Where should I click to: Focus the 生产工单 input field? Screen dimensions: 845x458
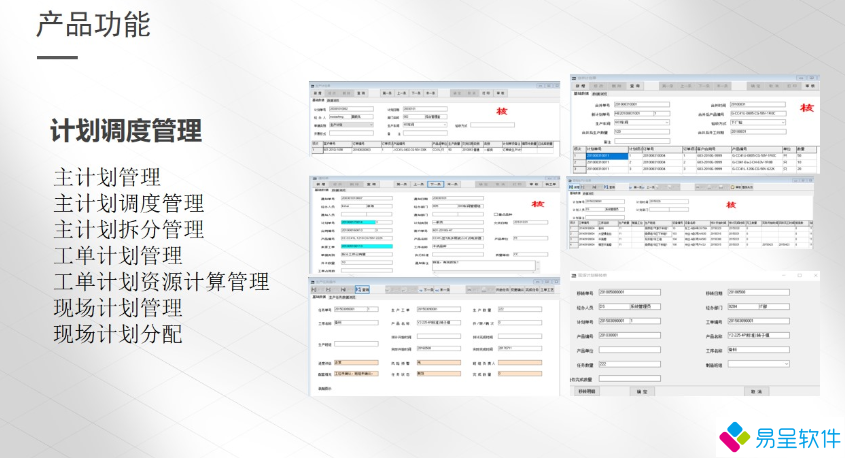point(439,309)
